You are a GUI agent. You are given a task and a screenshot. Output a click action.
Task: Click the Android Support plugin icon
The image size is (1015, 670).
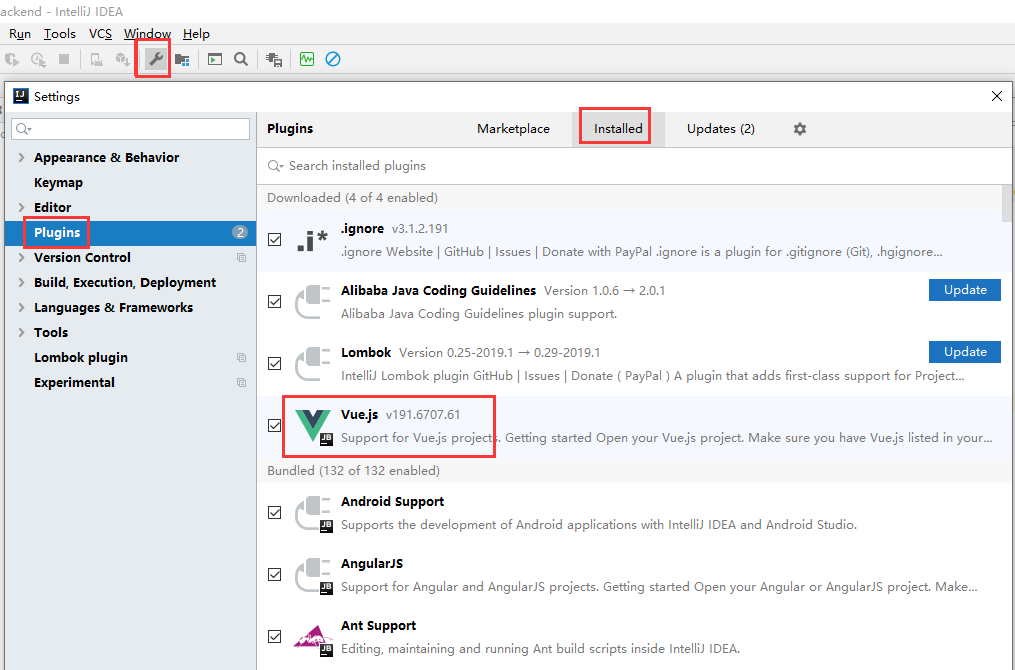(x=314, y=513)
